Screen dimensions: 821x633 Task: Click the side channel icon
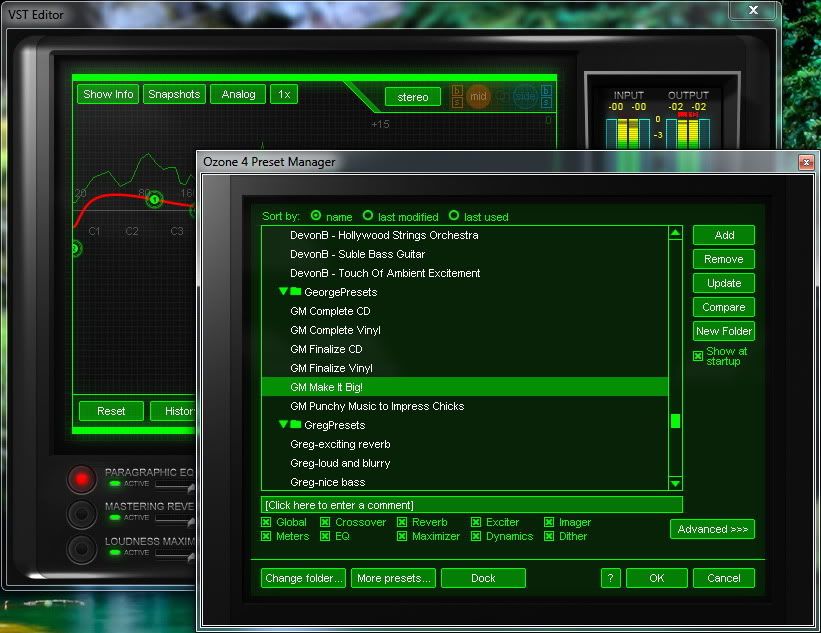(x=525, y=96)
